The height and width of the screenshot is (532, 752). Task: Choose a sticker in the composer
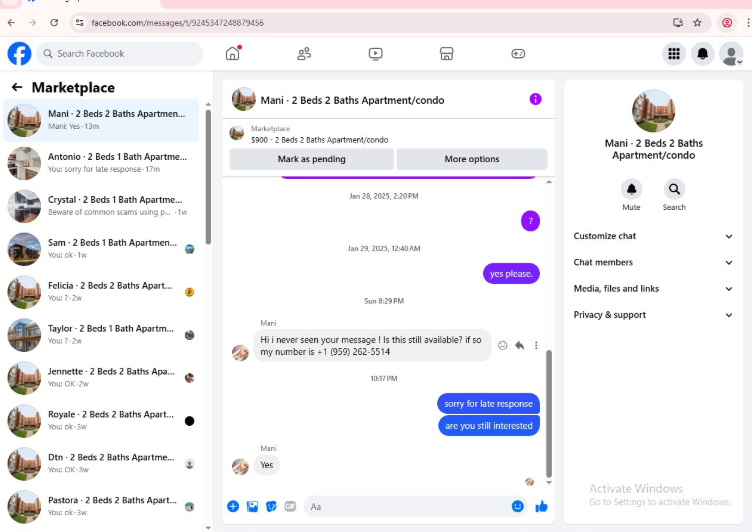pos(271,507)
